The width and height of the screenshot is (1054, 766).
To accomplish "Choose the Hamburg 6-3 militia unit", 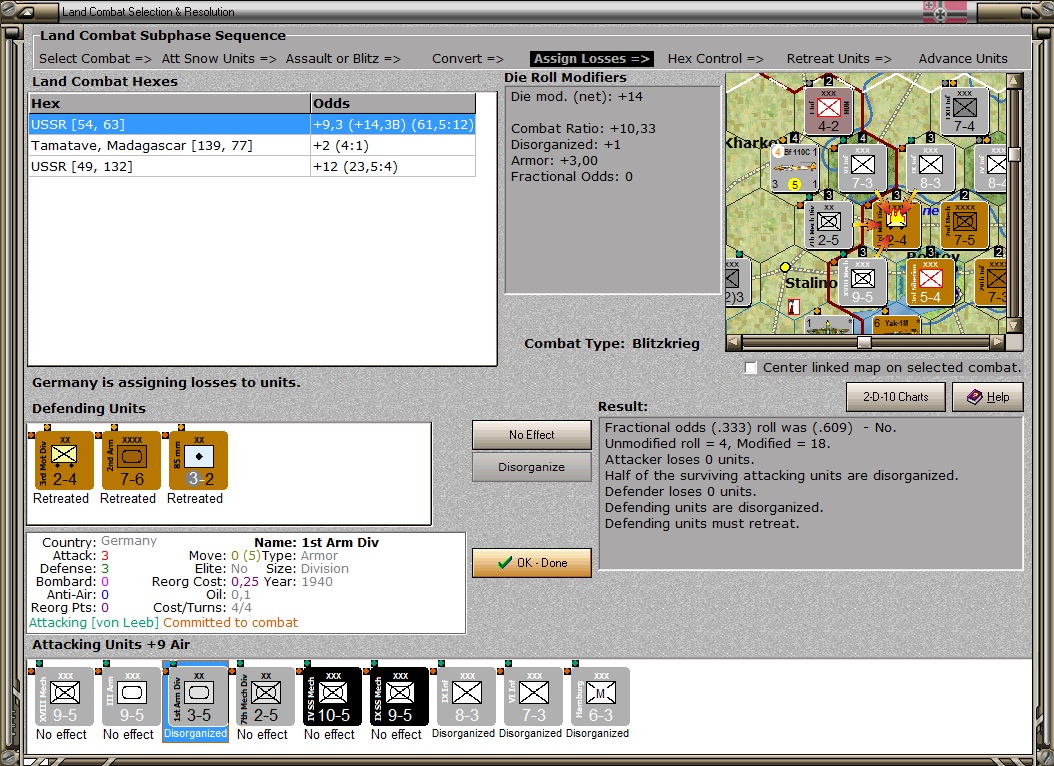I will coord(600,697).
